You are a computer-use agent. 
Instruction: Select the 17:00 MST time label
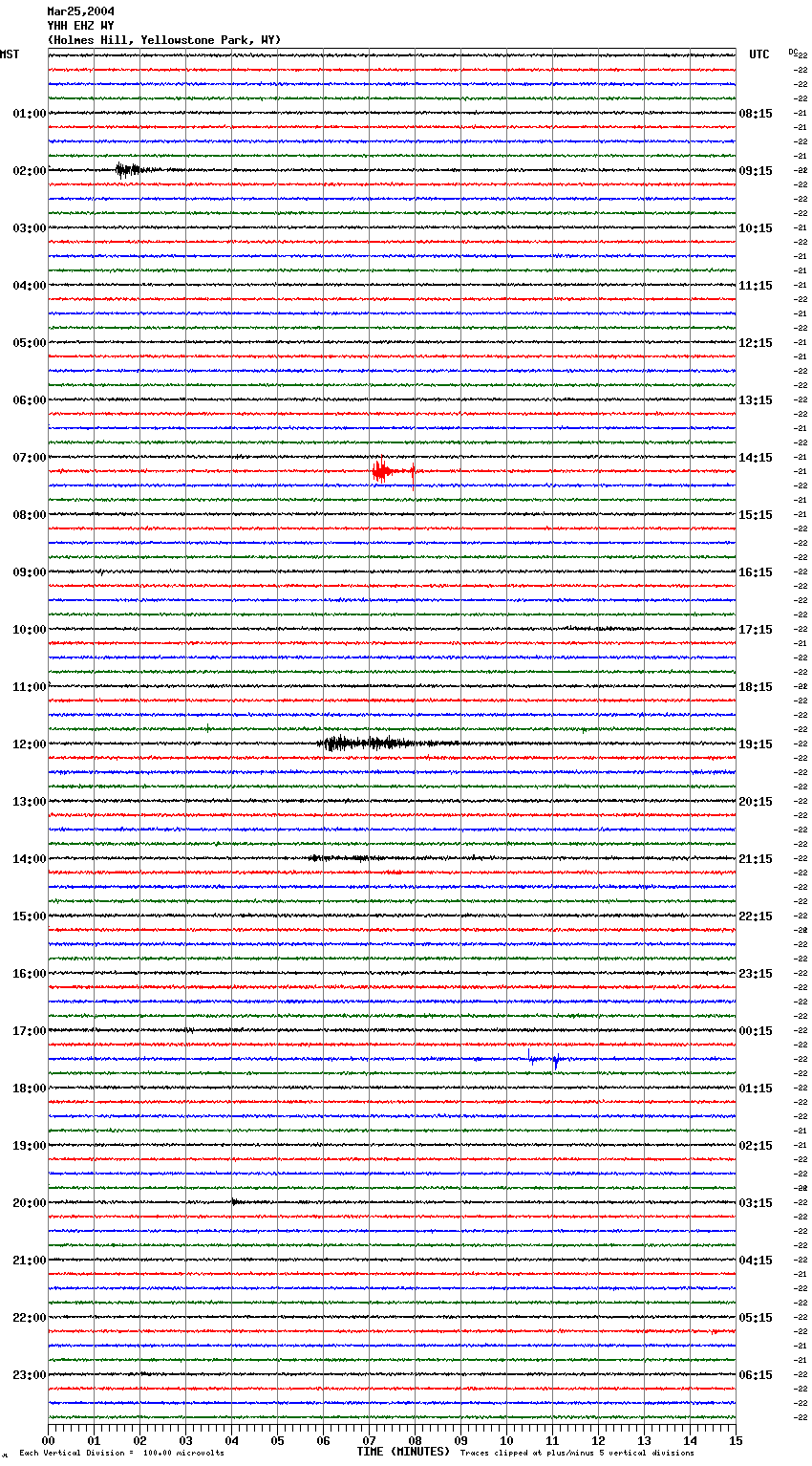[x=30, y=1031]
